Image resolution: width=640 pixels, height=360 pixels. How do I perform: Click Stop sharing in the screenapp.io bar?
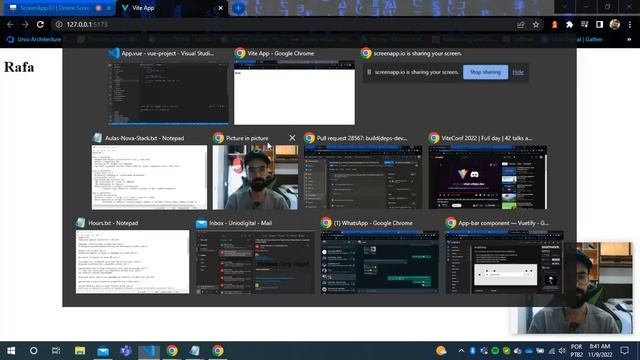(485, 72)
